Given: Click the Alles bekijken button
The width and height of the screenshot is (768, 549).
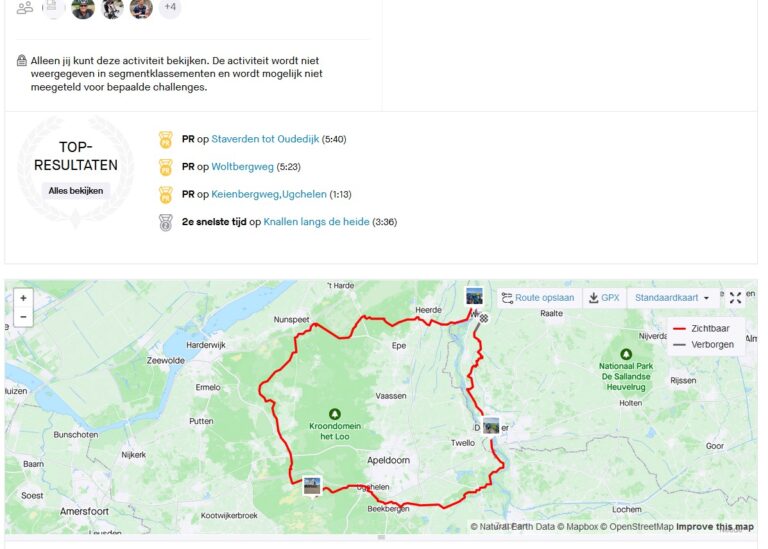Looking at the screenshot, I should click(x=75, y=191).
